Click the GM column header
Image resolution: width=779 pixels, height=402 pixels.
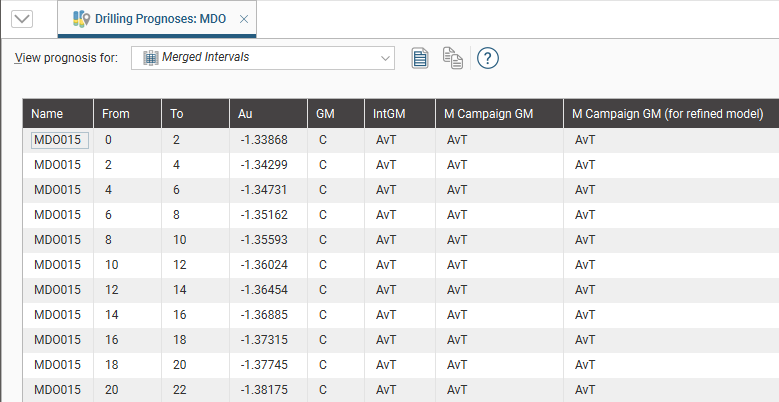334,114
